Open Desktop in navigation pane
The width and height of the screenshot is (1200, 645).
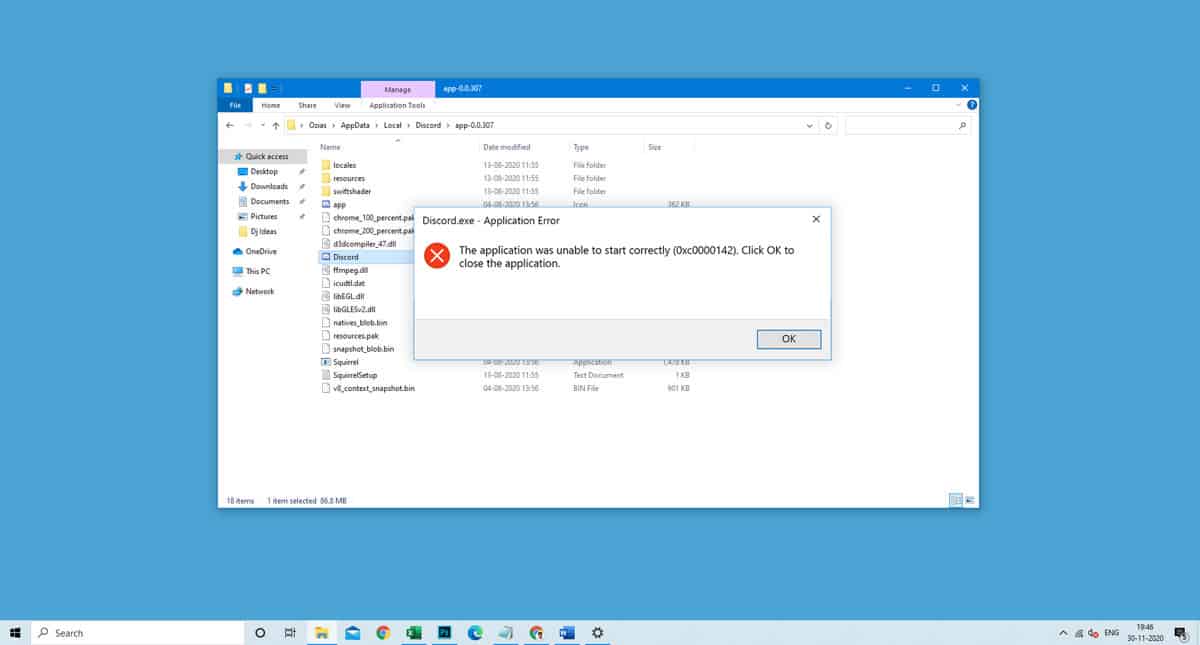[264, 172]
